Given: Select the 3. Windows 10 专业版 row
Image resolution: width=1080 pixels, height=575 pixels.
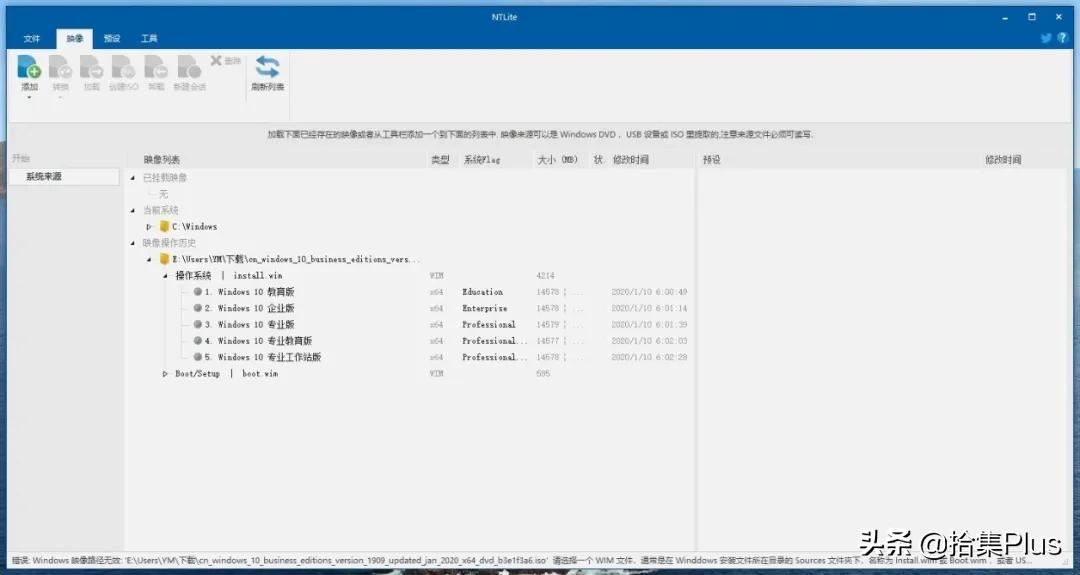Looking at the screenshot, I should click(x=410, y=324).
